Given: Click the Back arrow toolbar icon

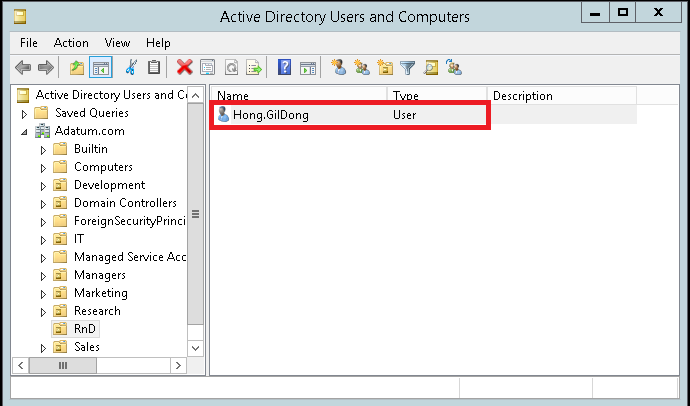Looking at the screenshot, I should click(x=23, y=68).
